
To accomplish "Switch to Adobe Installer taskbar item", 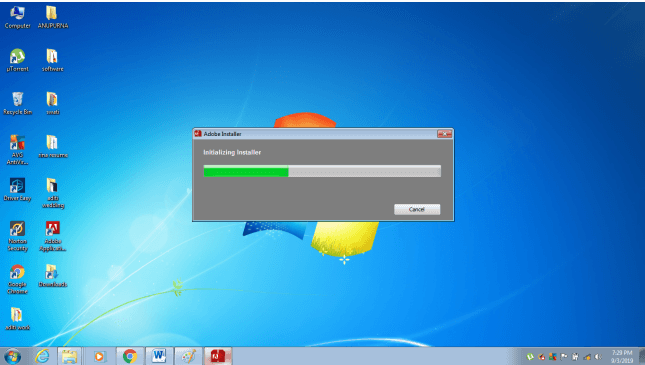I will tap(218, 356).
